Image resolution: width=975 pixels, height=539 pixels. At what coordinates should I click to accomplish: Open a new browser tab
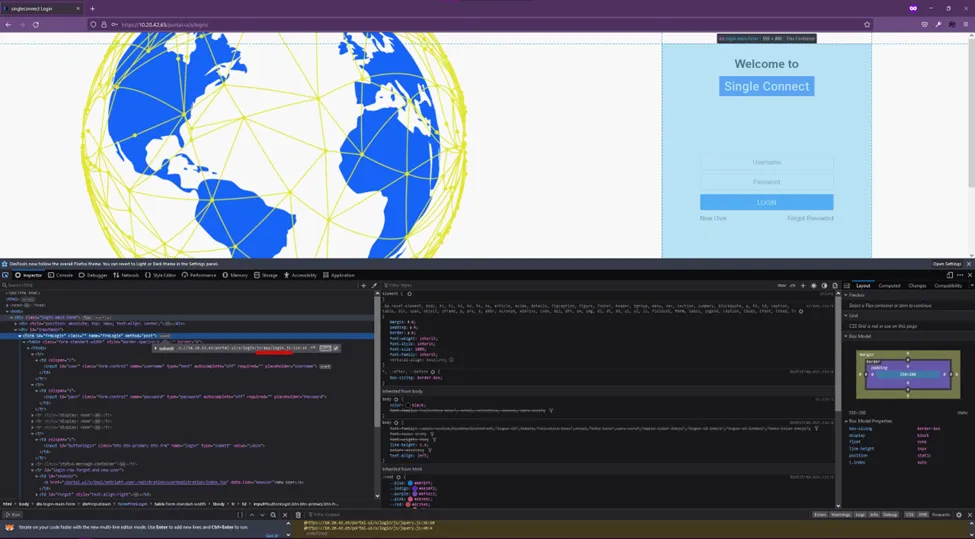tap(92, 9)
